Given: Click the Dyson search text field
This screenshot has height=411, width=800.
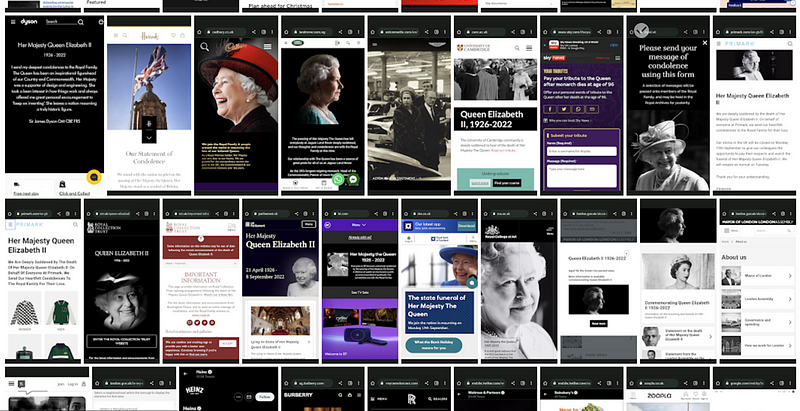Looking at the screenshot, I should click(x=60, y=22).
